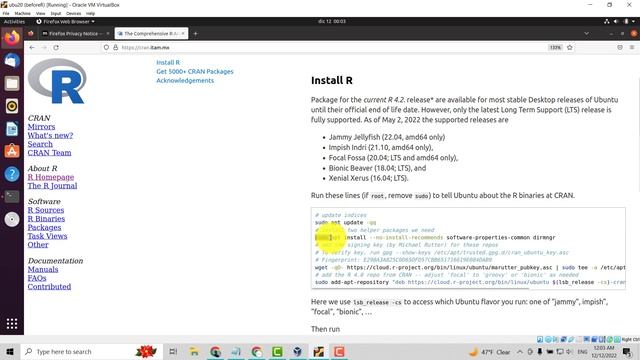Open Firefox from the Ubuntu dock

point(12,38)
